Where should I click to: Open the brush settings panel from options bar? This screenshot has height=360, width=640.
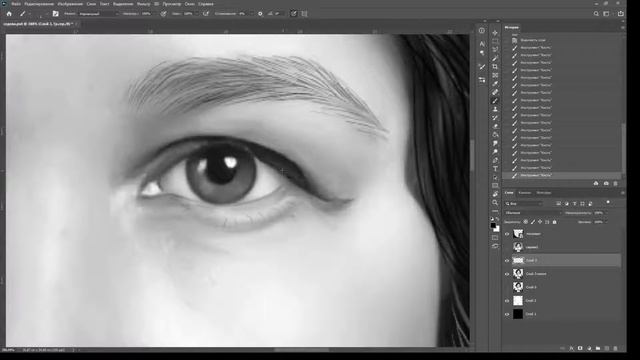click(56, 13)
